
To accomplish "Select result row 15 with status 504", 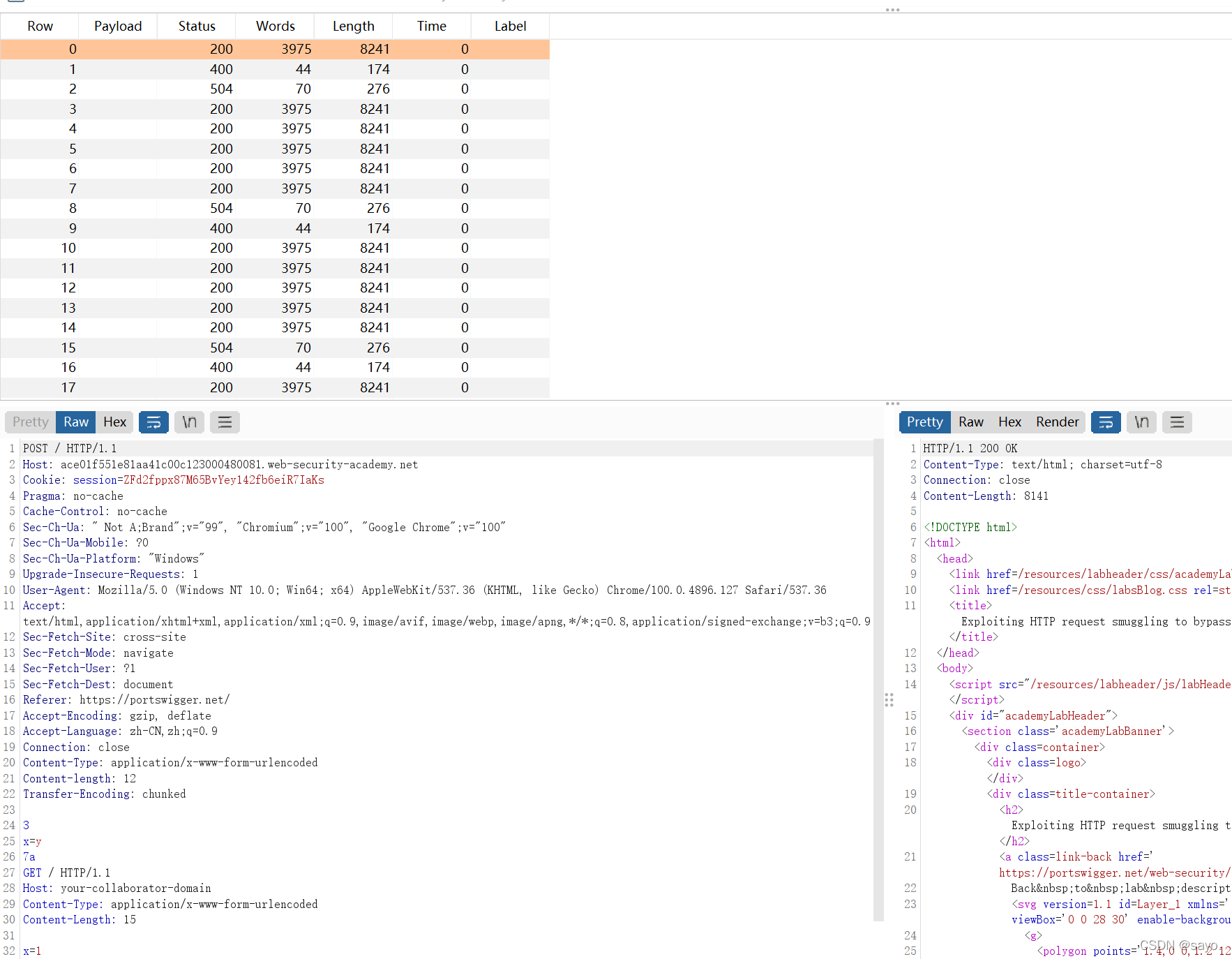I will (x=275, y=348).
